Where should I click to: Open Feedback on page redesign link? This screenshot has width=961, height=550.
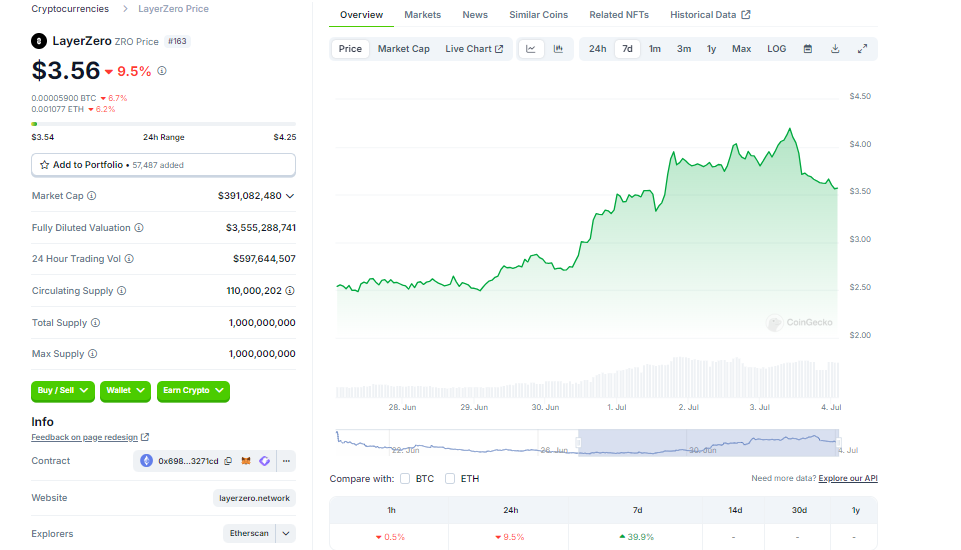click(85, 437)
